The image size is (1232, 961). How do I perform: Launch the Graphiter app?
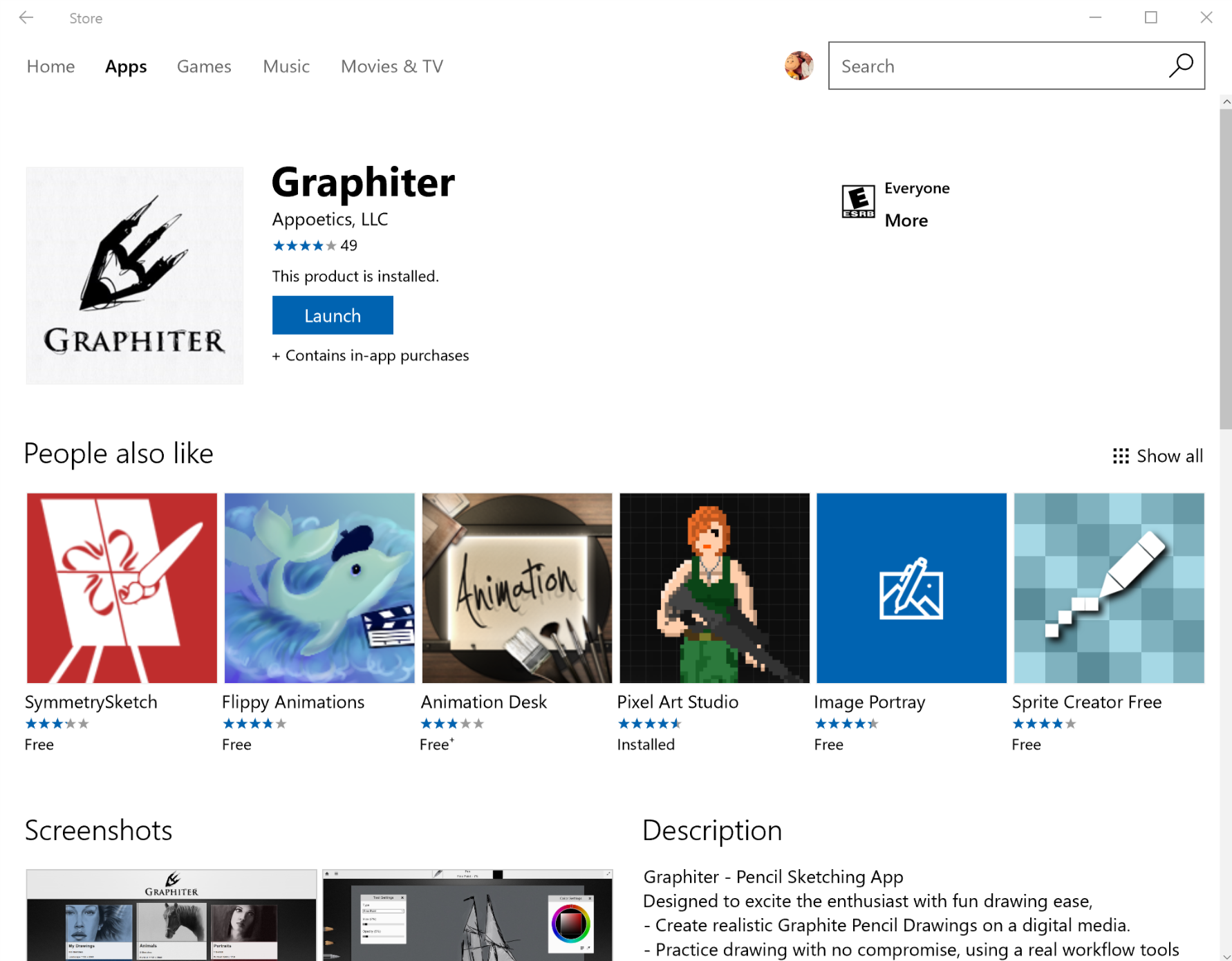tap(333, 315)
